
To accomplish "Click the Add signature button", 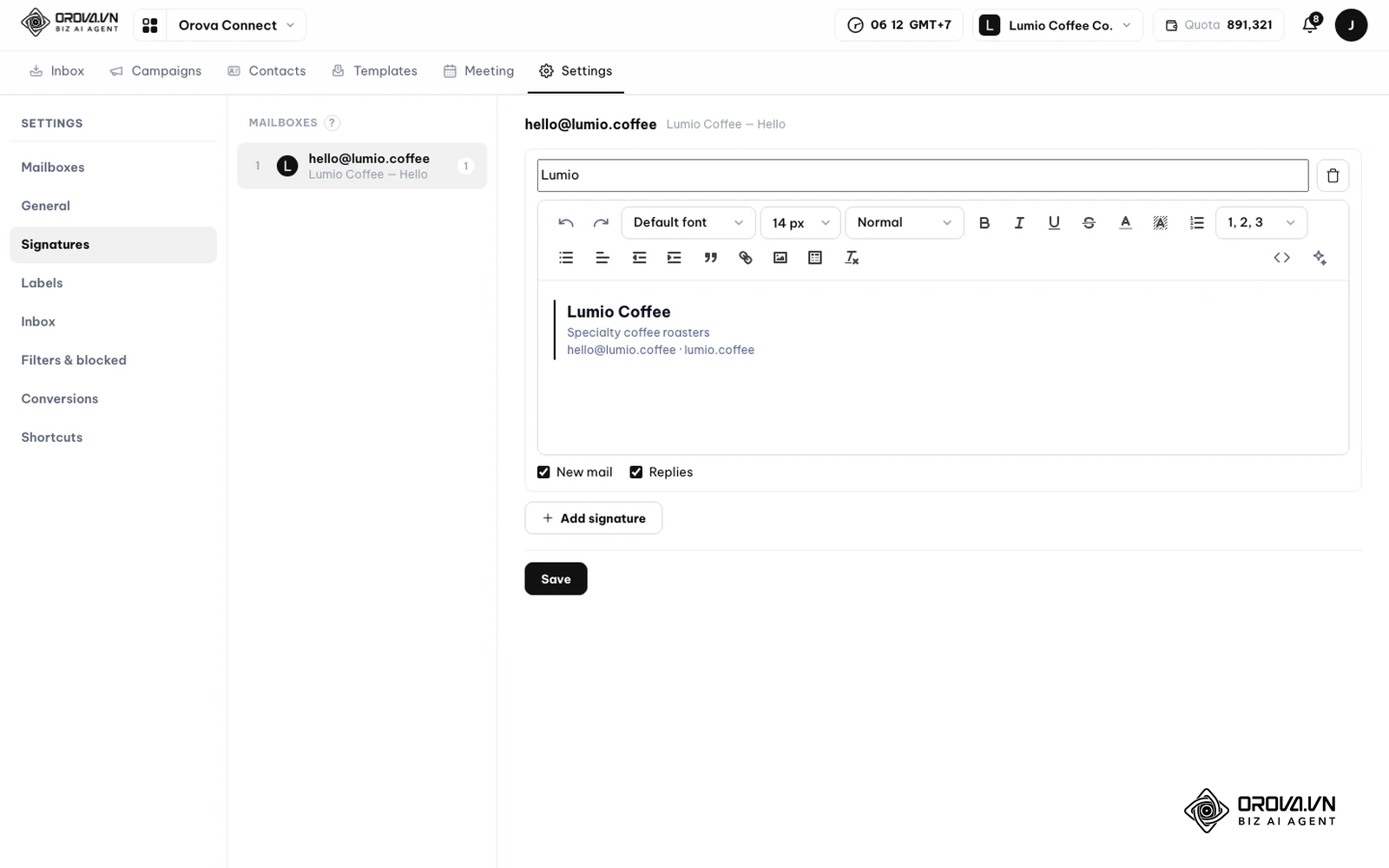I will click(x=594, y=518).
